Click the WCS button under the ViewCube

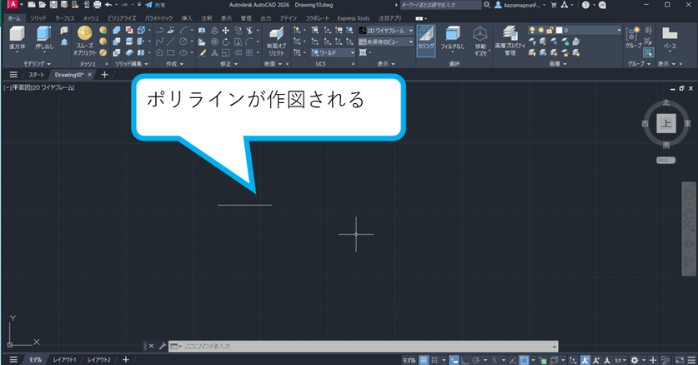pyautogui.click(x=666, y=160)
